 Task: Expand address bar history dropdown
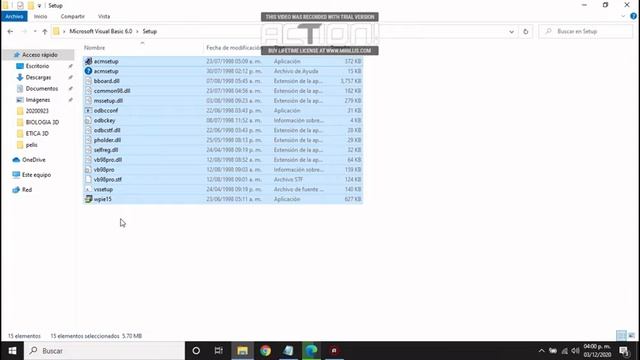(x=511, y=31)
